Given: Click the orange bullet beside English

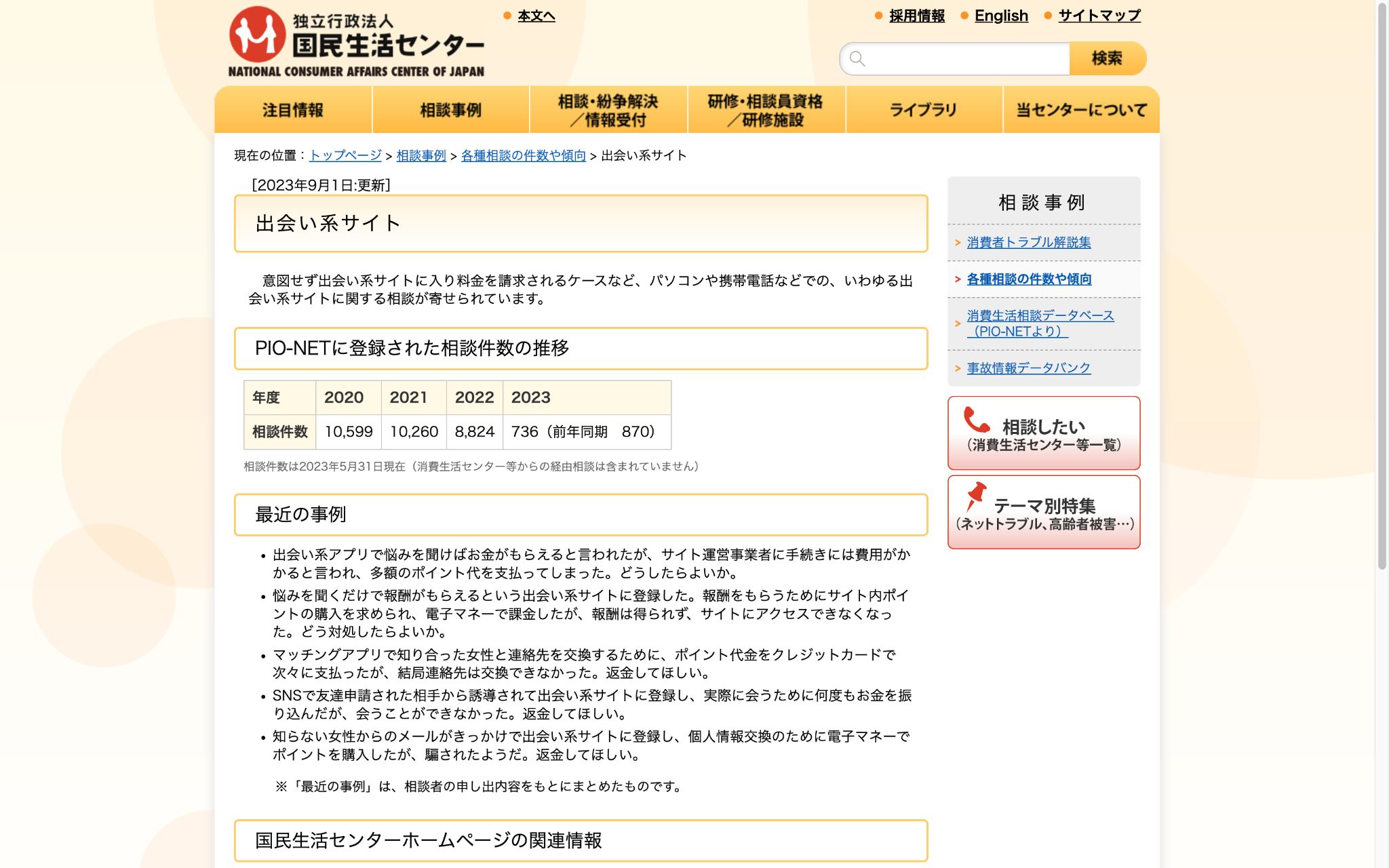Looking at the screenshot, I should pyautogui.click(x=962, y=15).
